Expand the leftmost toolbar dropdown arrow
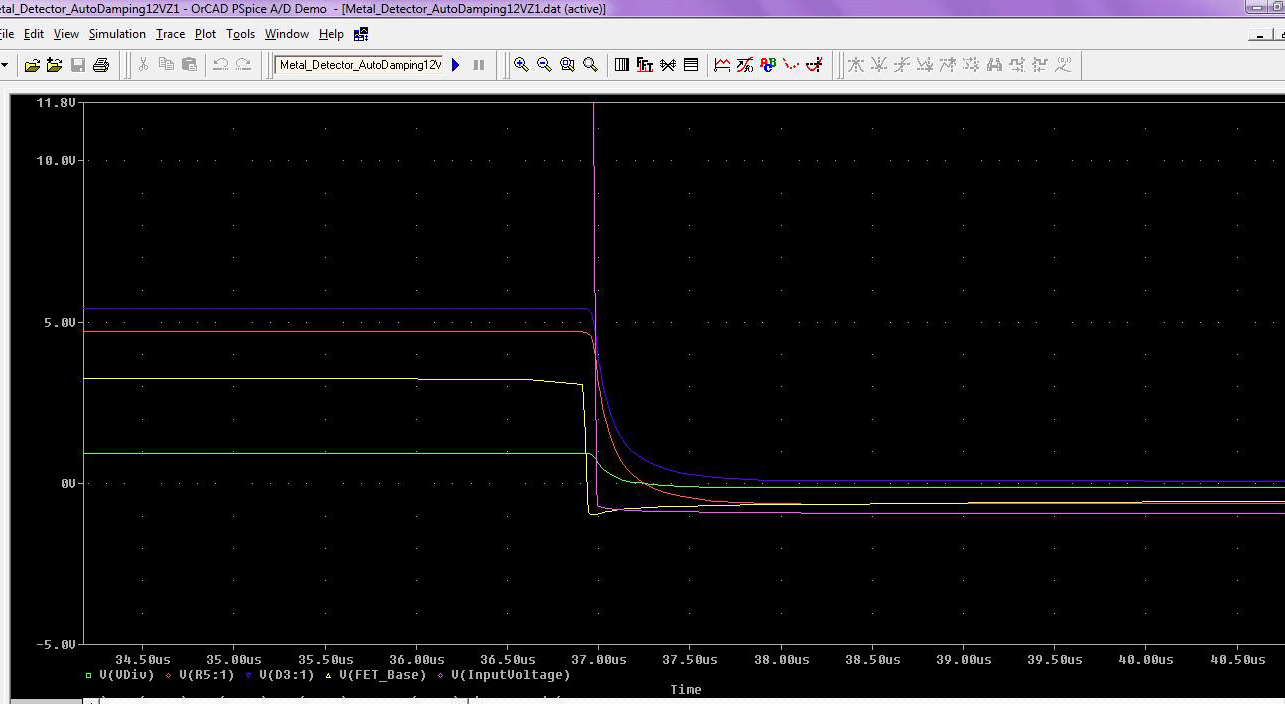 click(5, 65)
